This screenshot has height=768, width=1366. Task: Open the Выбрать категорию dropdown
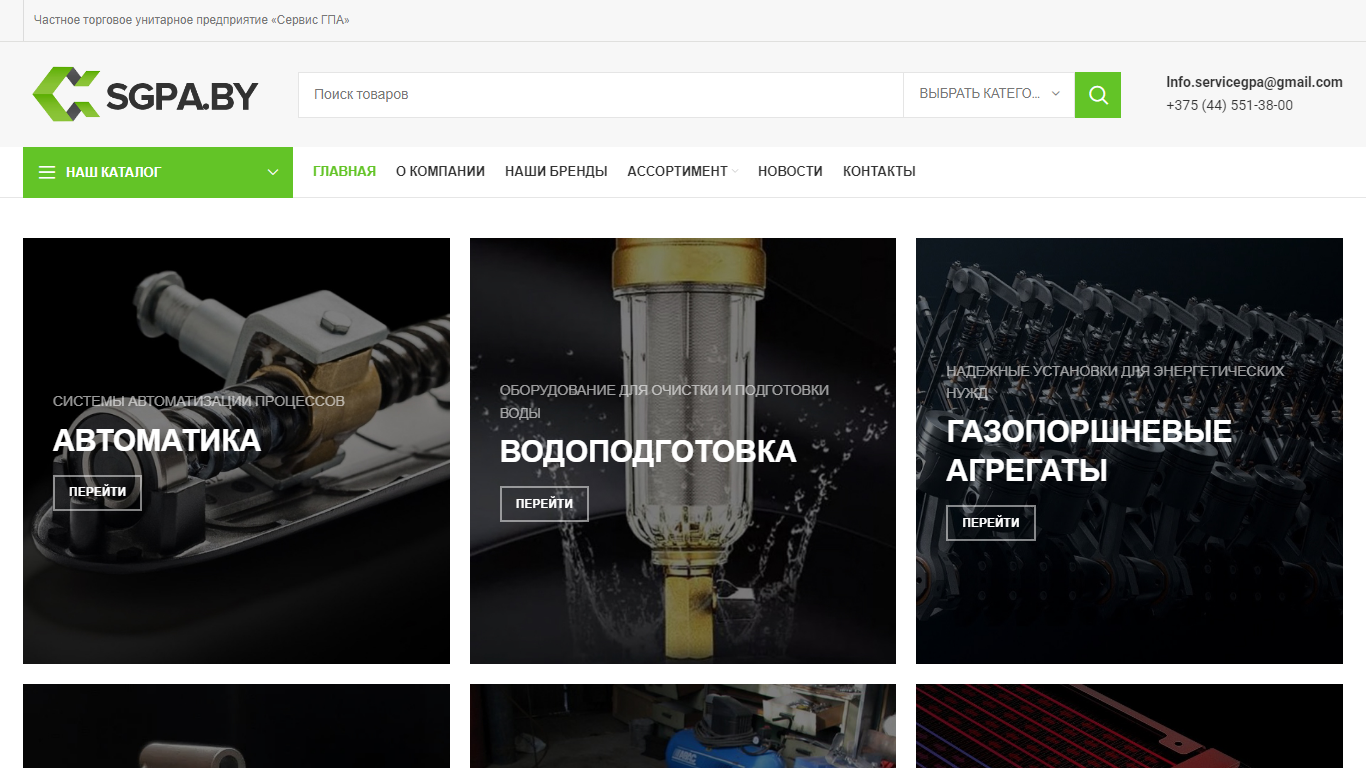989,95
